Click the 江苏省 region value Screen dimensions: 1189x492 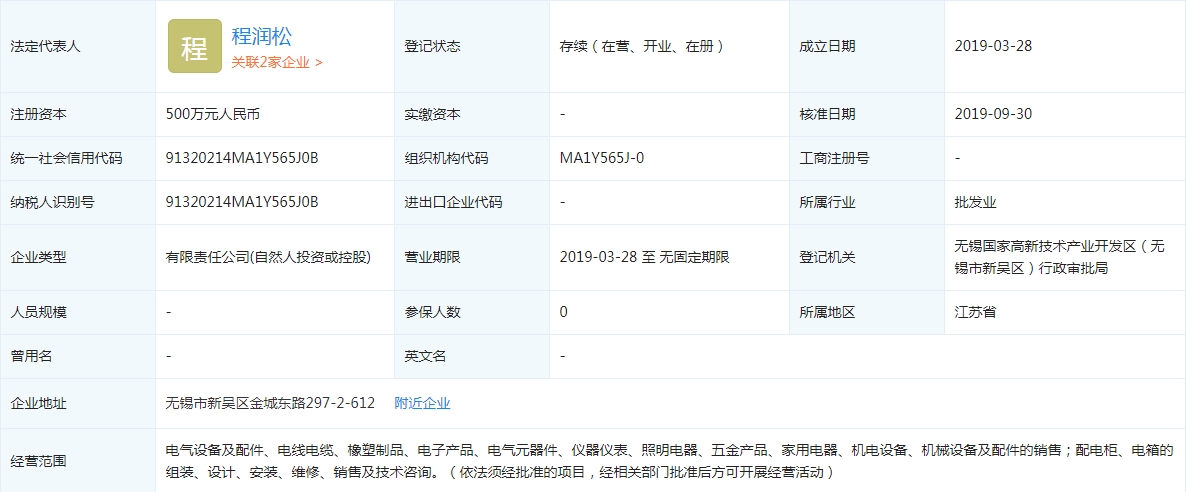[975, 312]
